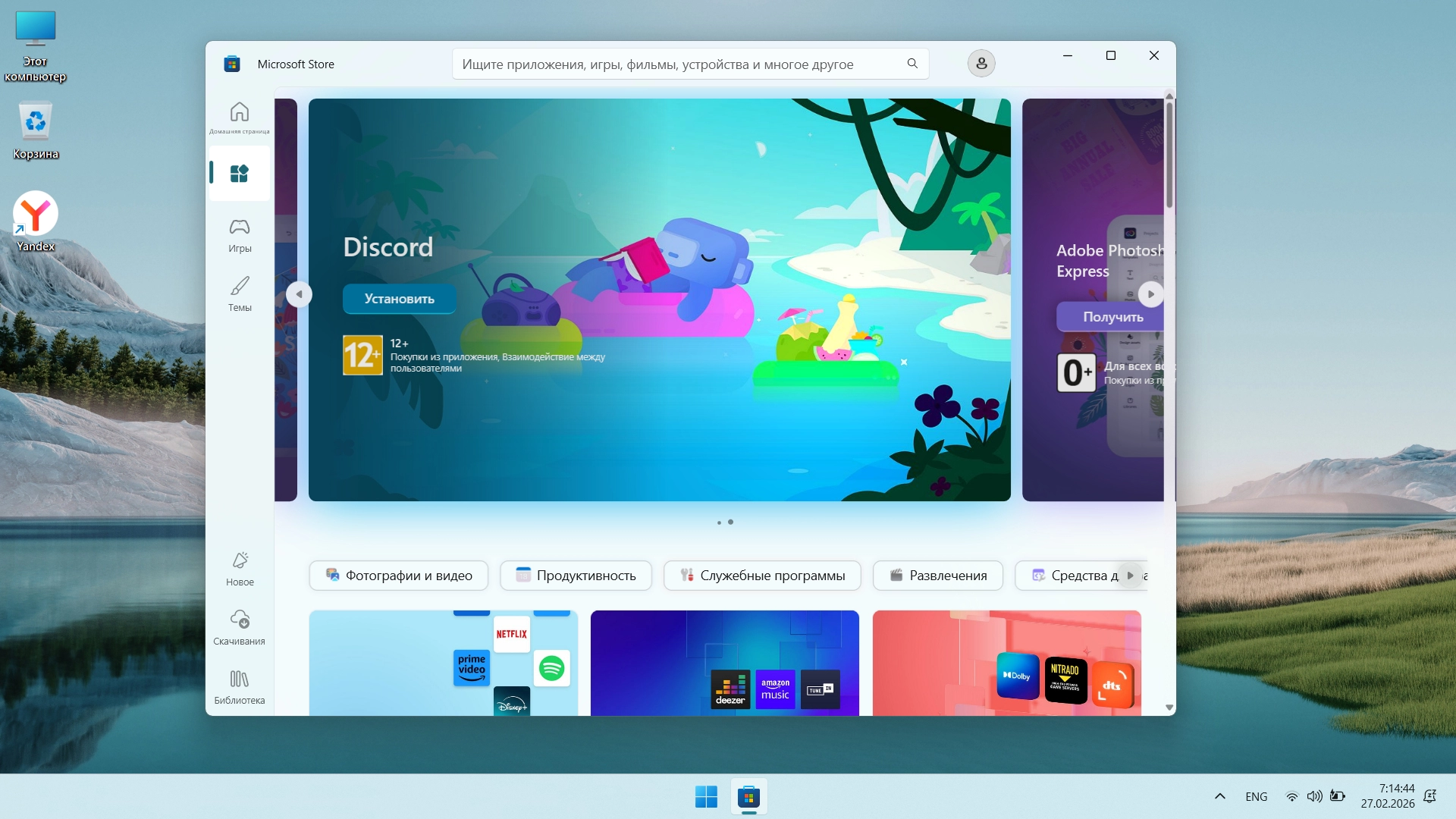Click the Установить button for Discord

[399, 299]
